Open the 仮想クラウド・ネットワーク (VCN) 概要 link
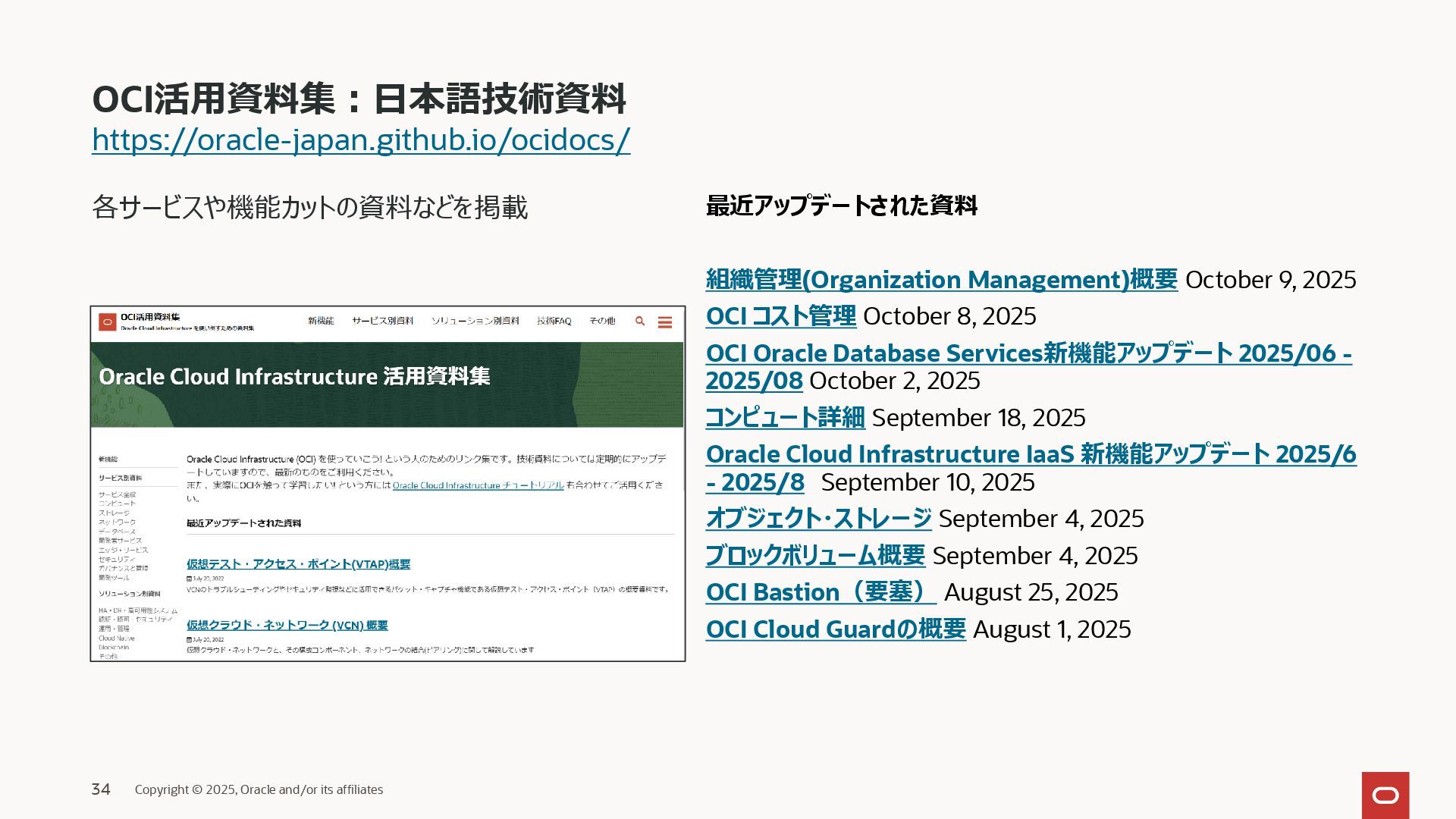The image size is (1456, 819). (x=287, y=626)
